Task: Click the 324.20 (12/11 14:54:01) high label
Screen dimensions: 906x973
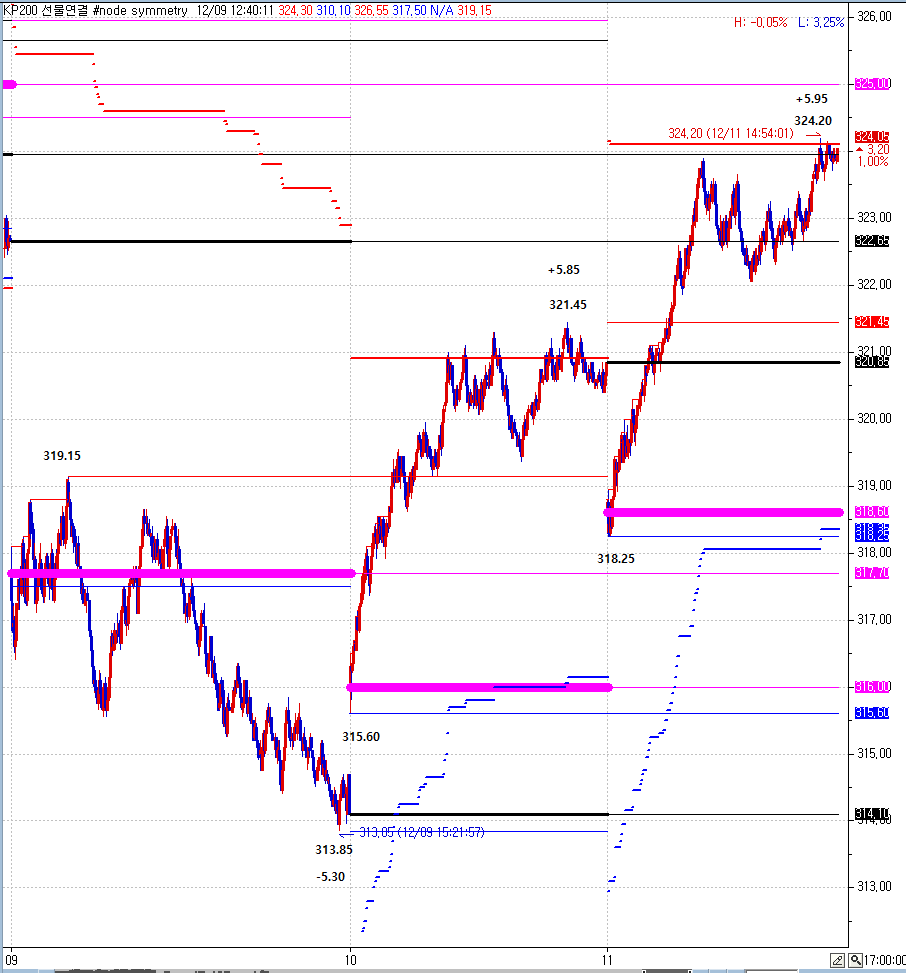Action: click(732, 132)
